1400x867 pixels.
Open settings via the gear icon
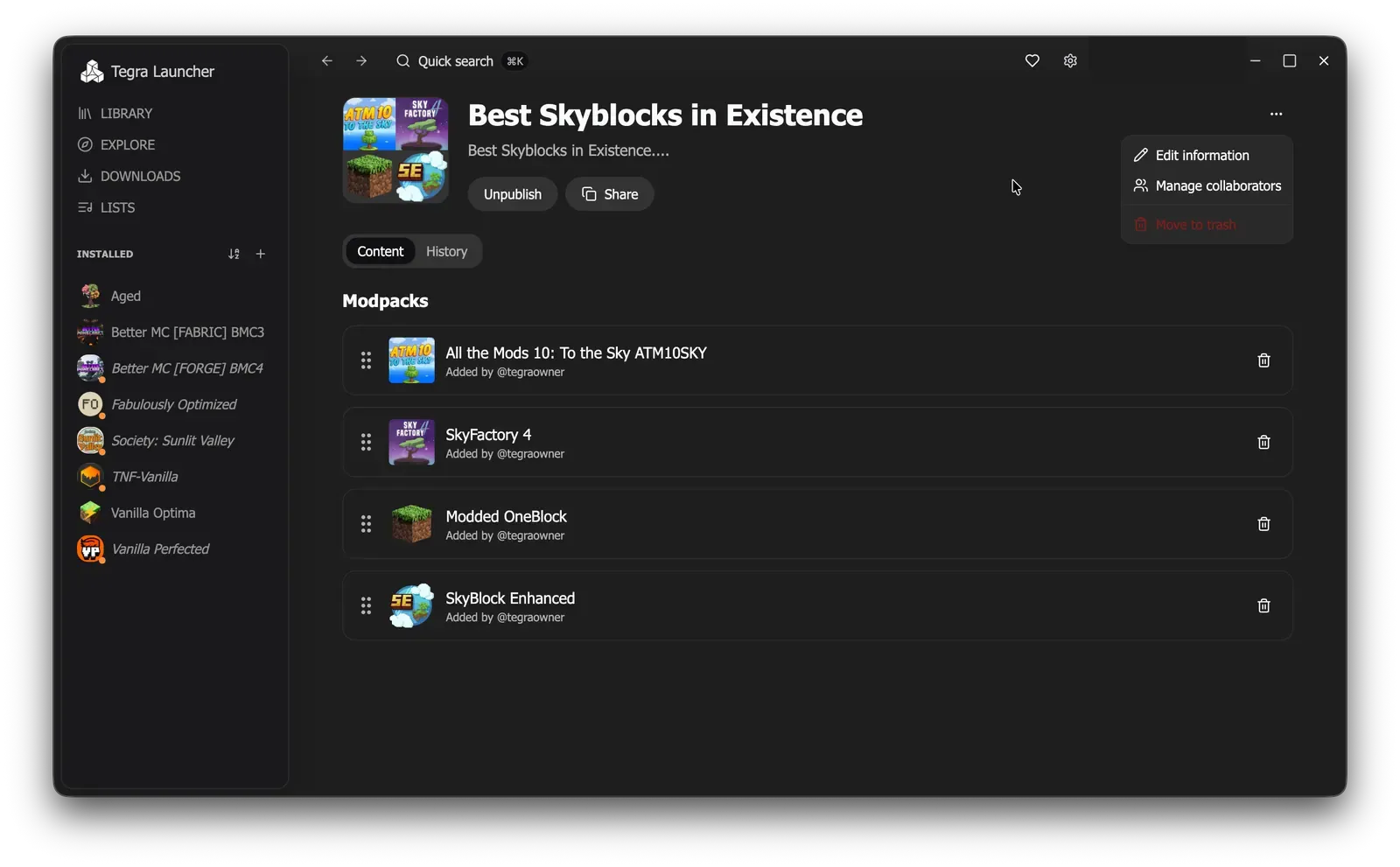[1070, 60]
